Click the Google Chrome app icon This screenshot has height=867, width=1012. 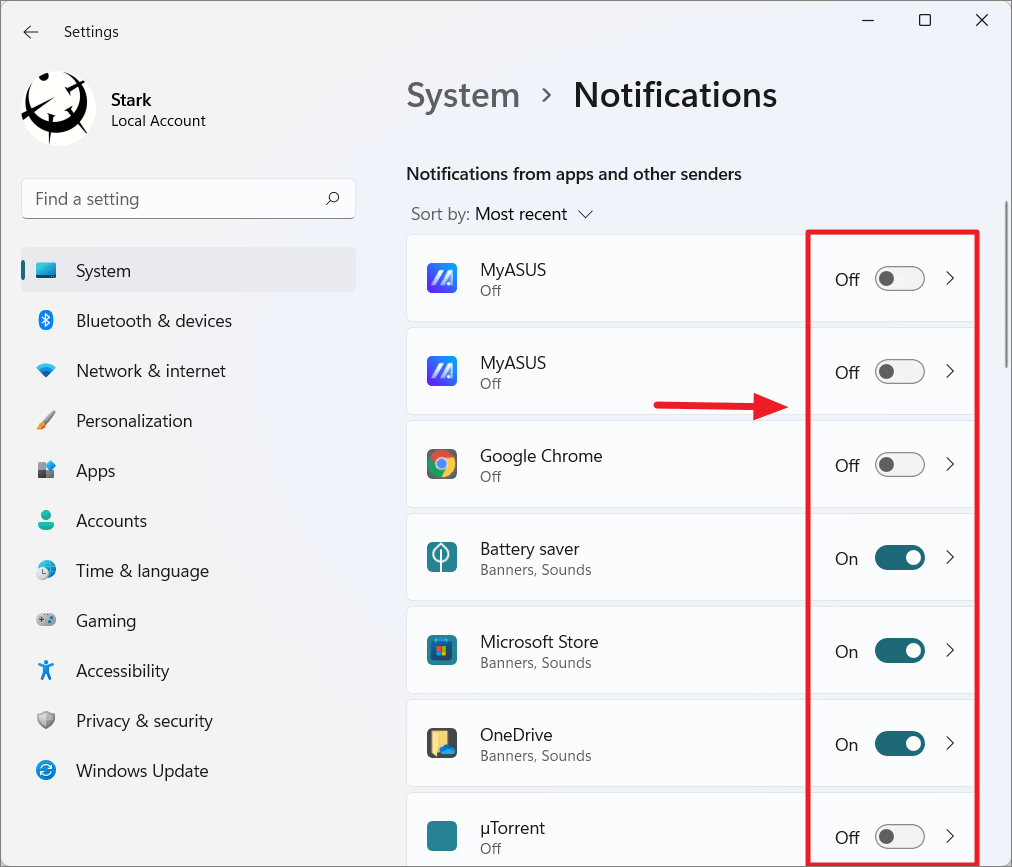click(x=441, y=464)
